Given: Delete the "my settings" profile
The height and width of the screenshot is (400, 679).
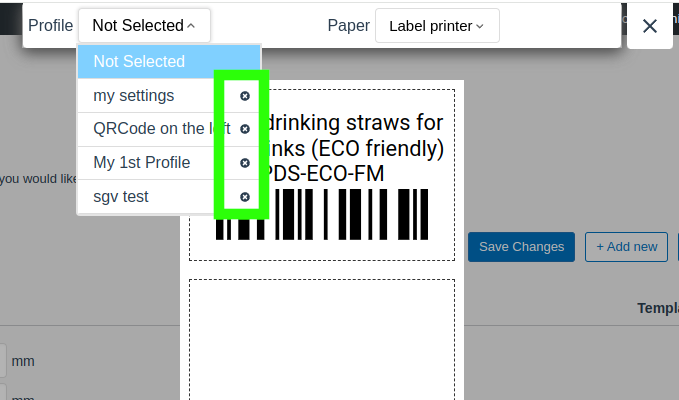Looking at the screenshot, I should click(x=245, y=96).
